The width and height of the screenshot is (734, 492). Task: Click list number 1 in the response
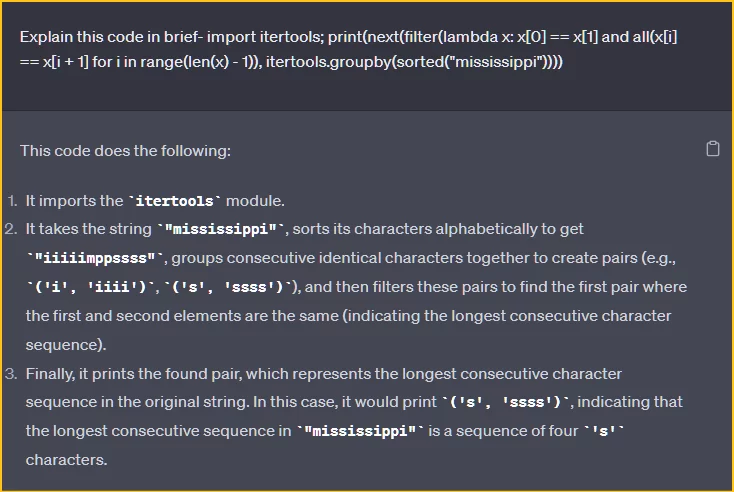click(11, 200)
